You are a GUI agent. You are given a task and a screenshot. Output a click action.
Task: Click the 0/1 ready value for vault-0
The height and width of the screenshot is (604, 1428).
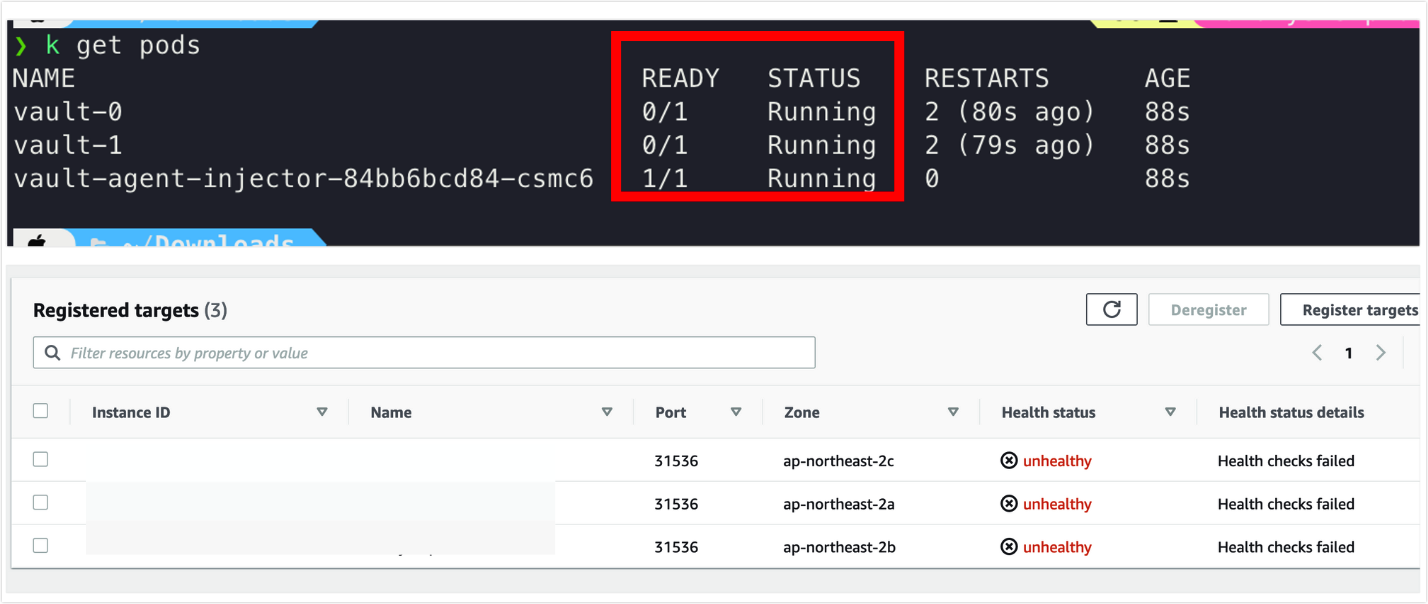point(665,112)
